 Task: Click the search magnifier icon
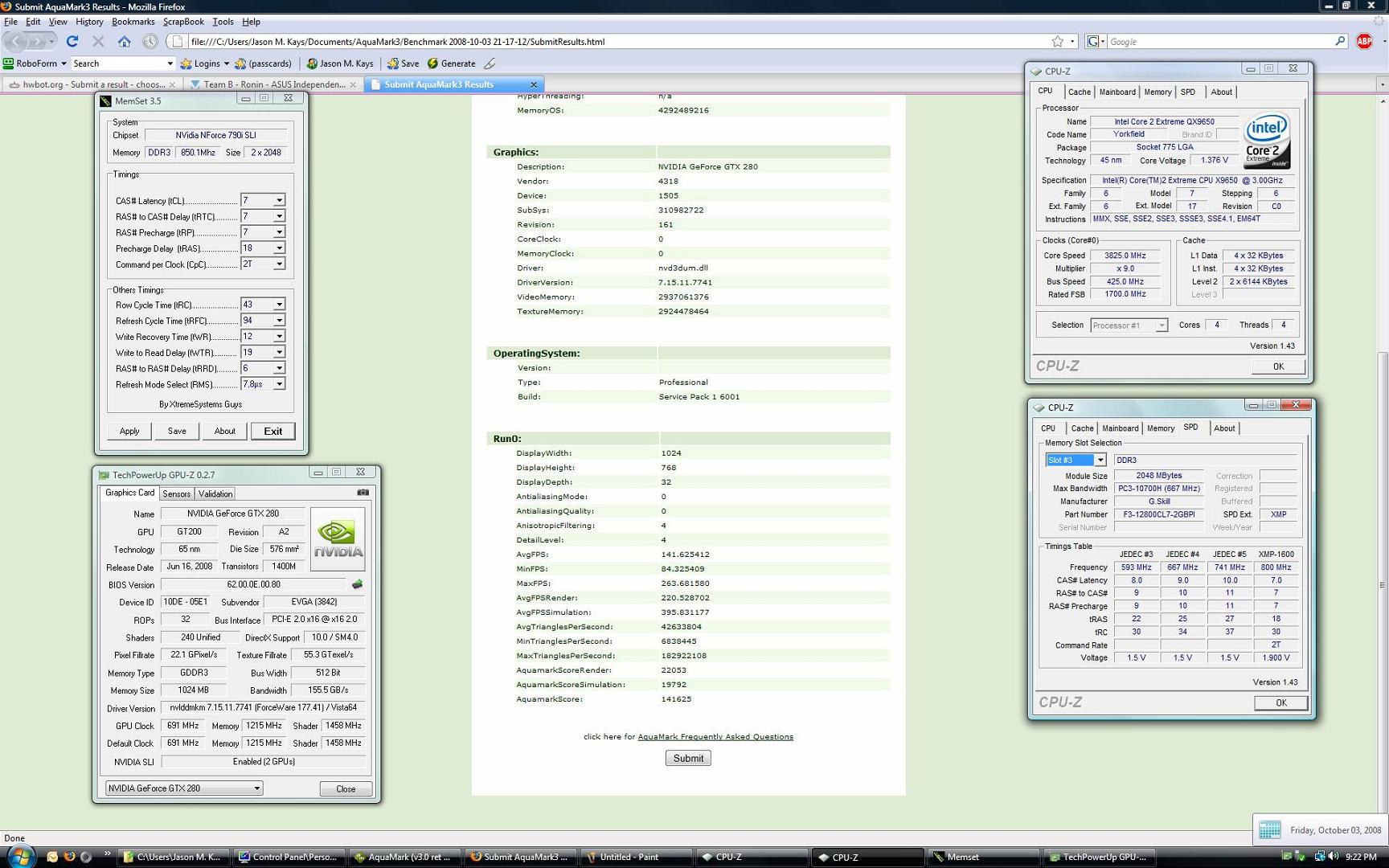1340,41
